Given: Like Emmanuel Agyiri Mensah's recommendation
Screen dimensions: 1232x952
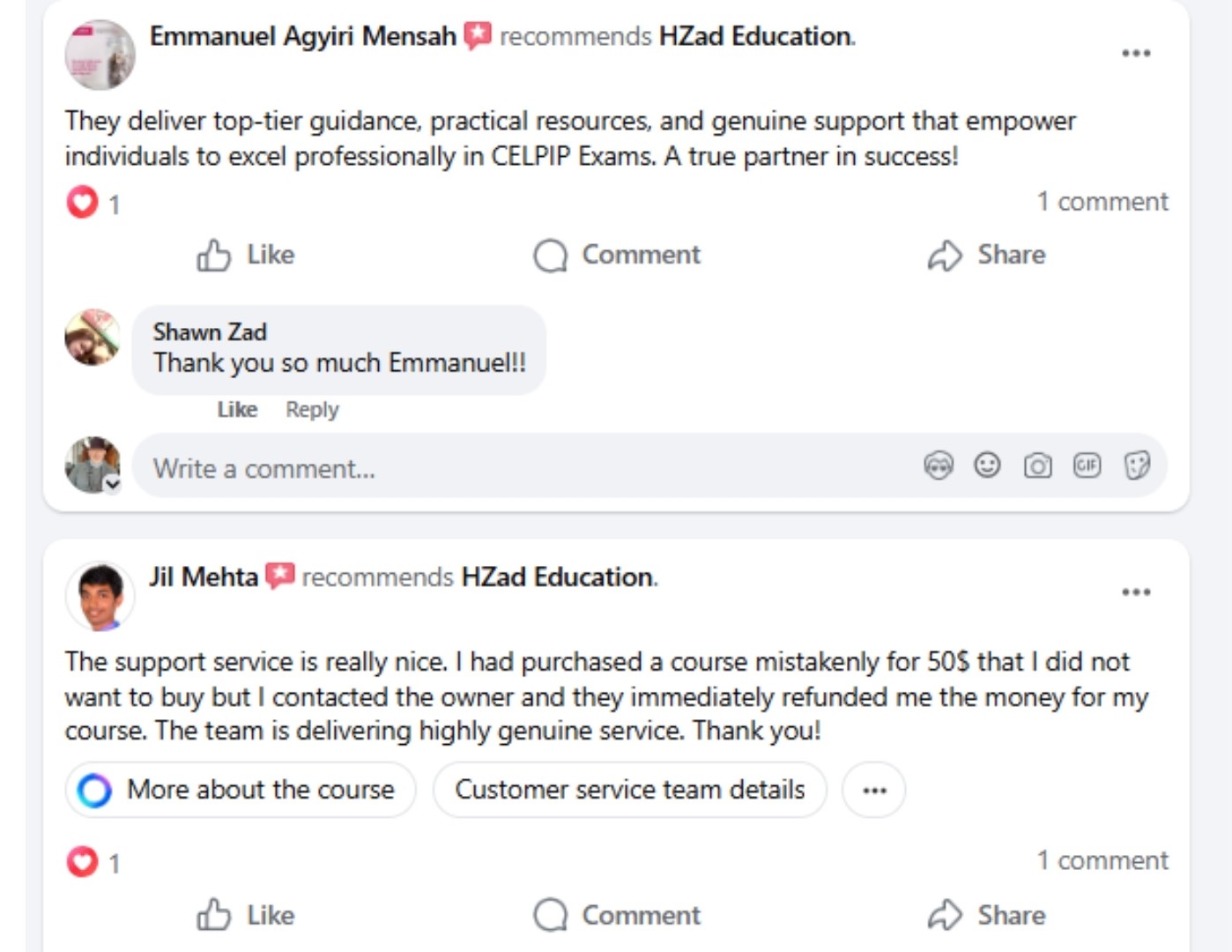Looking at the screenshot, I should point(246,255).
